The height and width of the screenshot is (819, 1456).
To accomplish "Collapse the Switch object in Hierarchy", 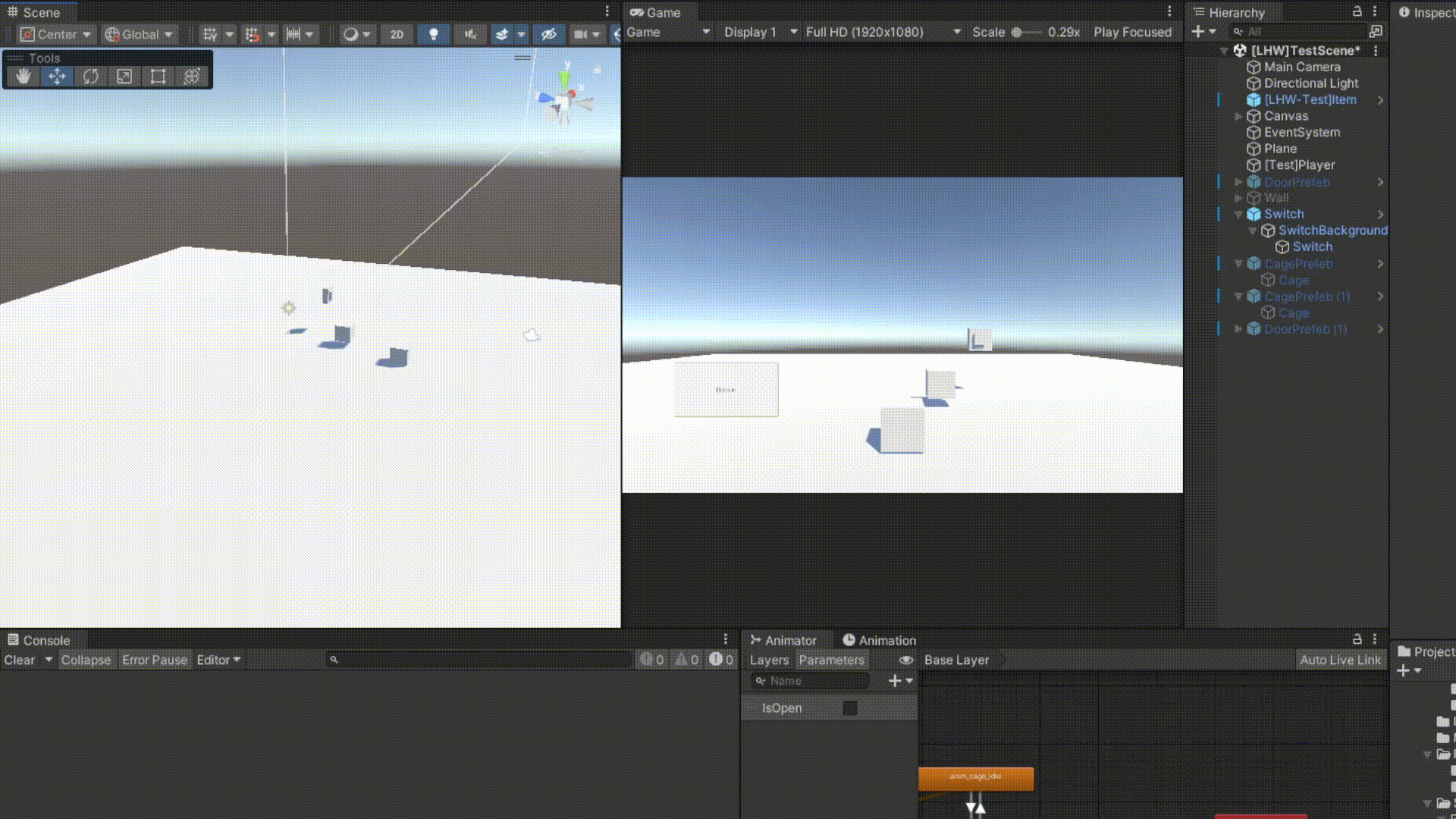I will click(1238, 215).
